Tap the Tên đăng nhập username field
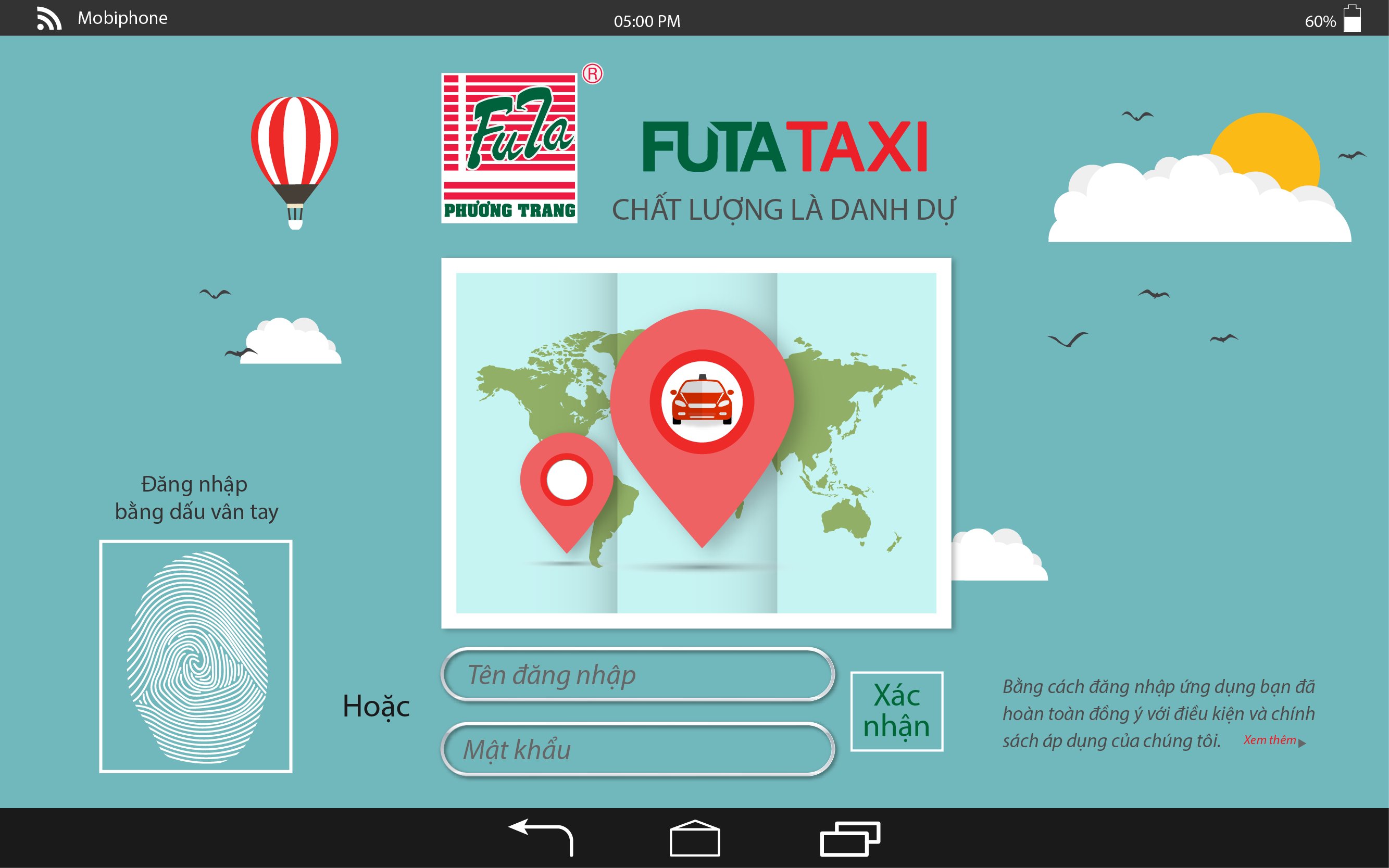Screen dimensions: 1389x868 (637, 676)
